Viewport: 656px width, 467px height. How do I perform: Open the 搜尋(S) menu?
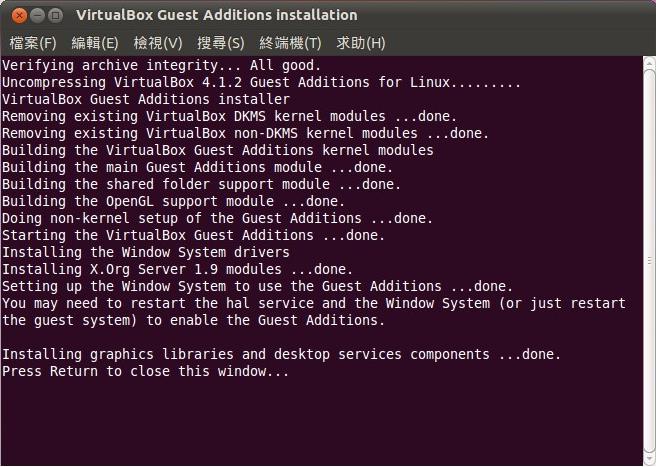point(221,43)
